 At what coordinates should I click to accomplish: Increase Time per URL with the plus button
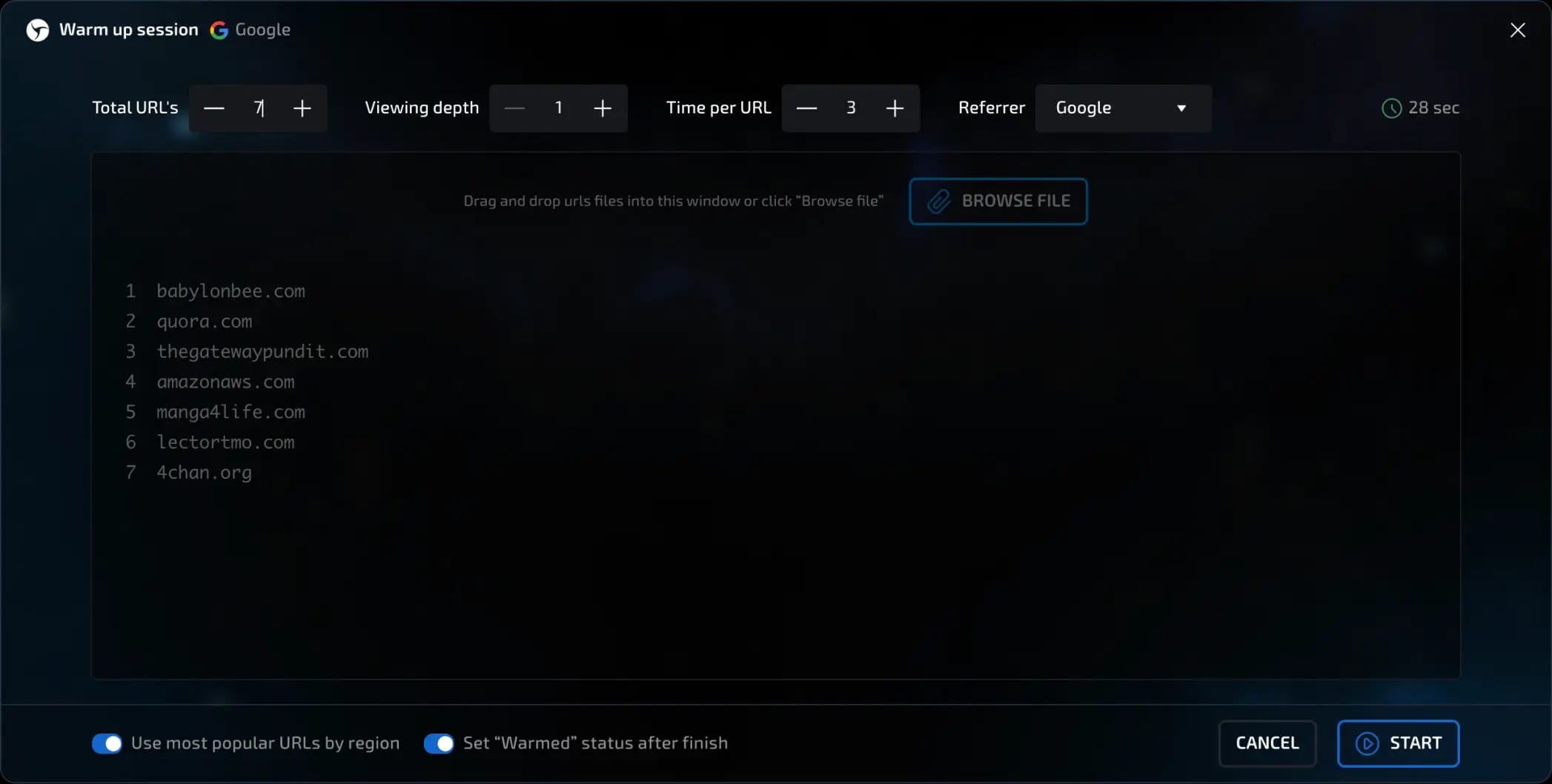click(895, 108)
